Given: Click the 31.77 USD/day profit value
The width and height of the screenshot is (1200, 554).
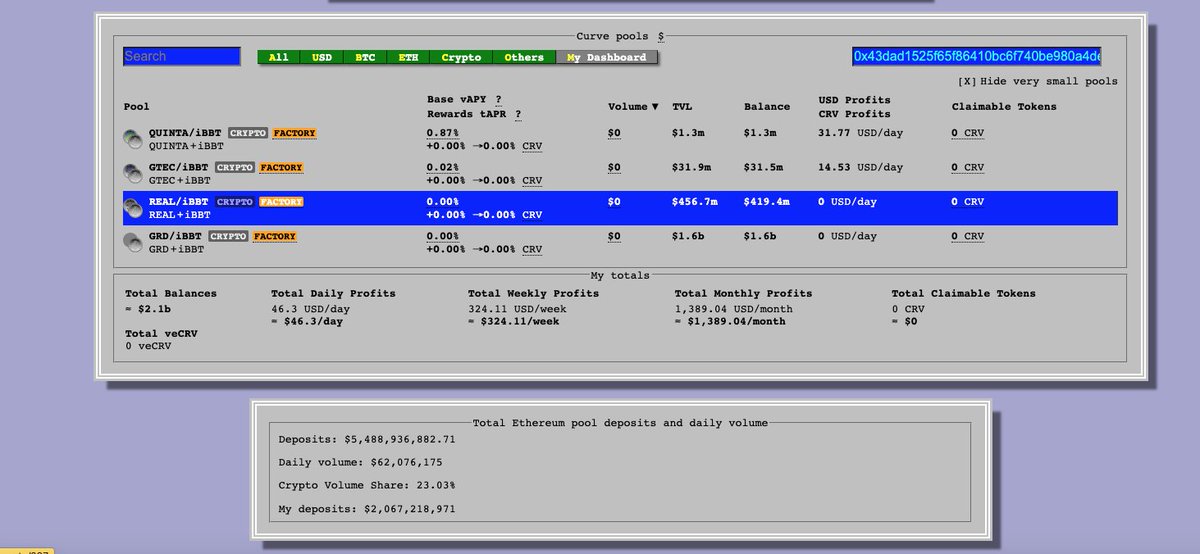Looking at the screenshot, I should point(860,133).
